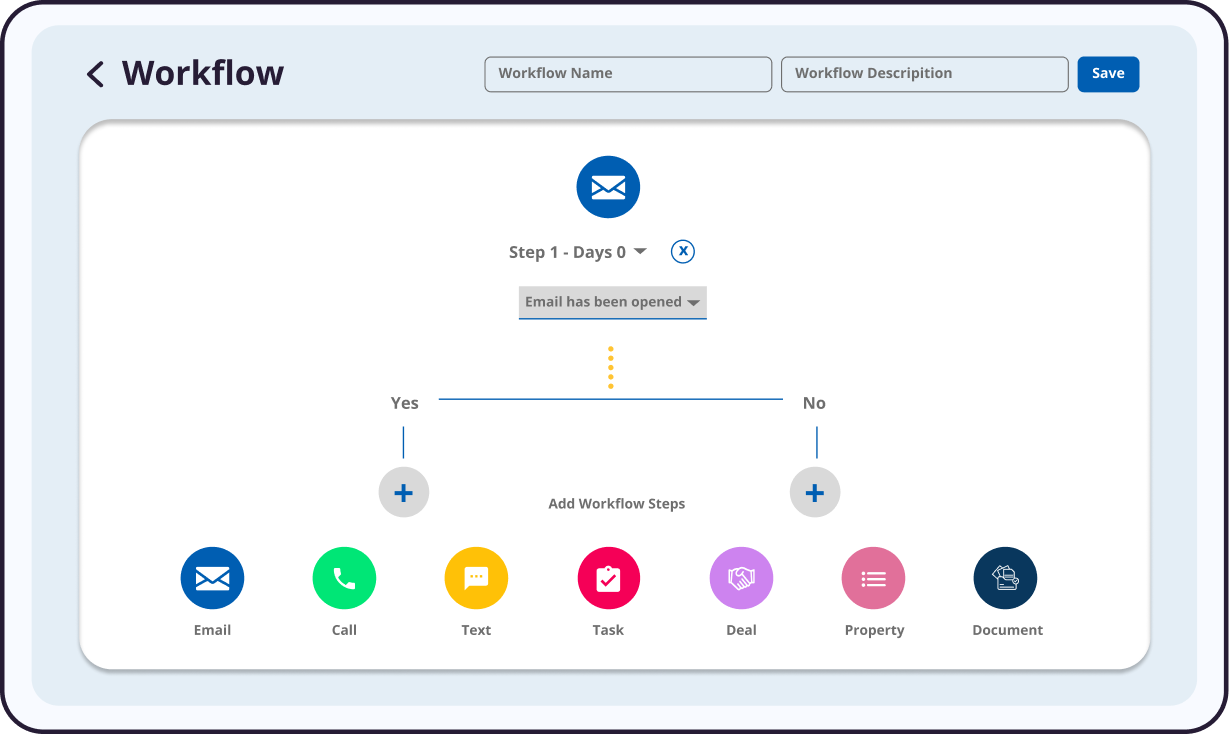Image resolution: width=1229 pixels, height=734 pixels.
Task: Select the red Task step icon
Action: (x=608, y=578)
